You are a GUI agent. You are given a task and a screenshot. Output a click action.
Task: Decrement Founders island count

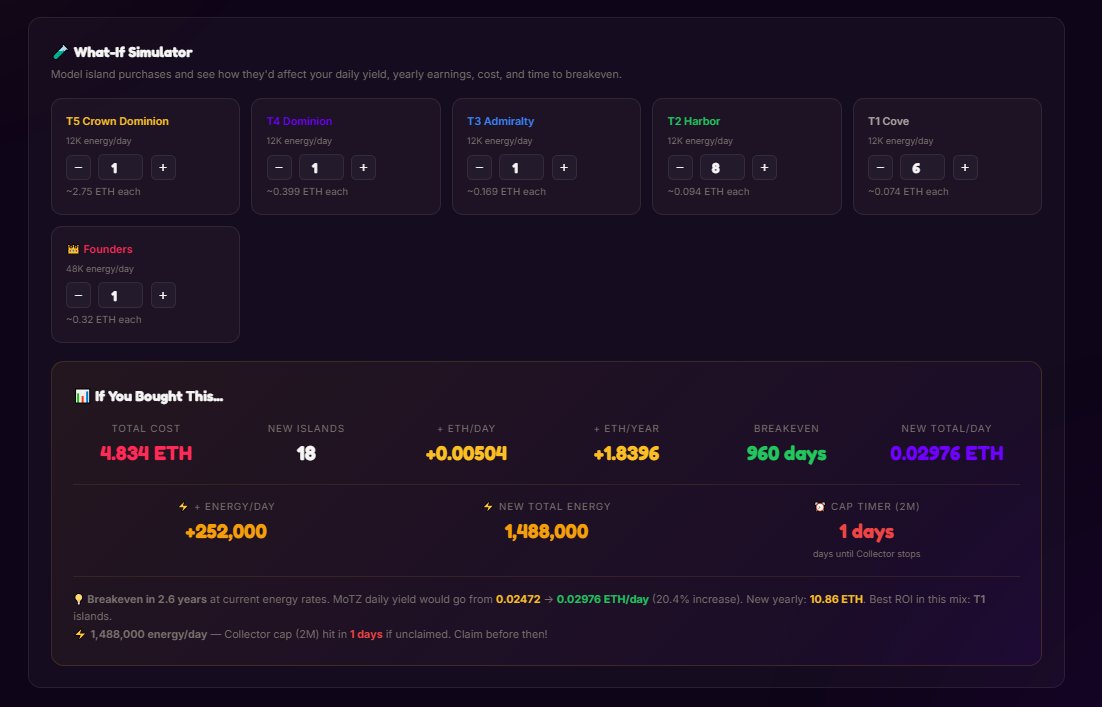79,295
